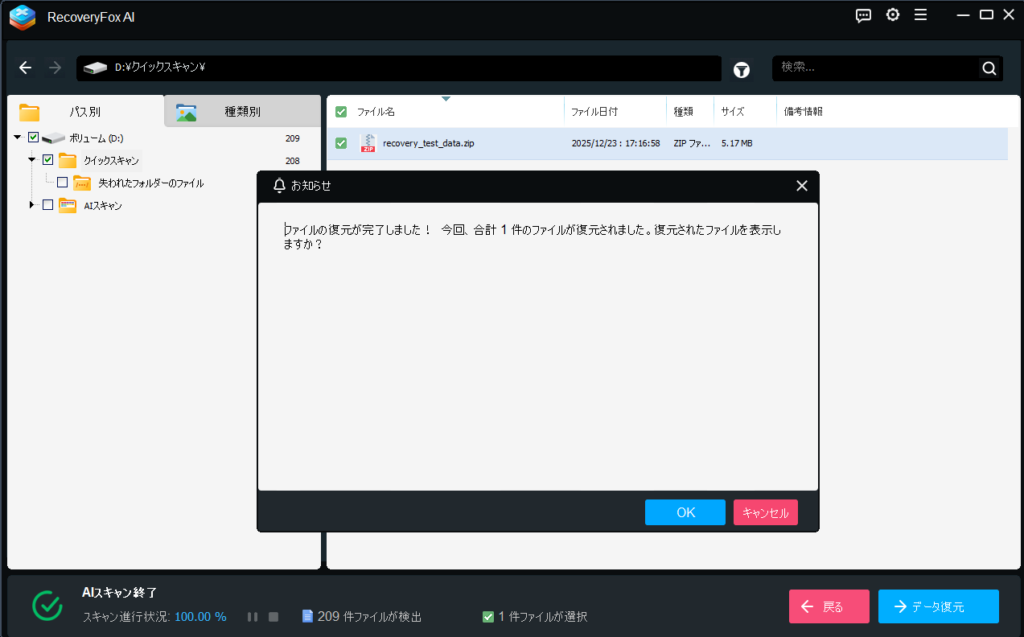
Task: Click the filter funnel icon
Action: tap(742, 69)
